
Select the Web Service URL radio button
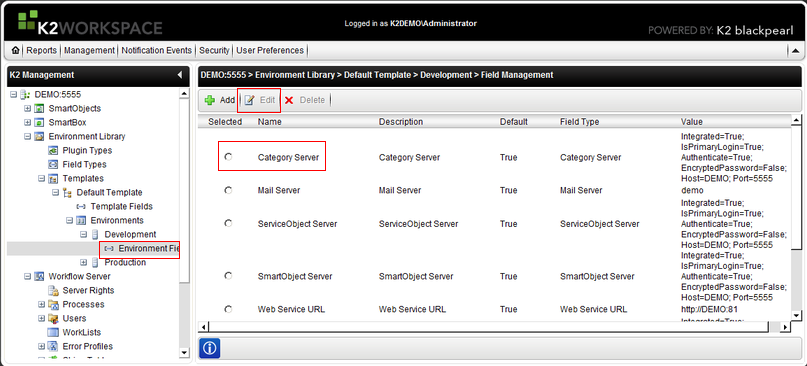tap(228, 309)
